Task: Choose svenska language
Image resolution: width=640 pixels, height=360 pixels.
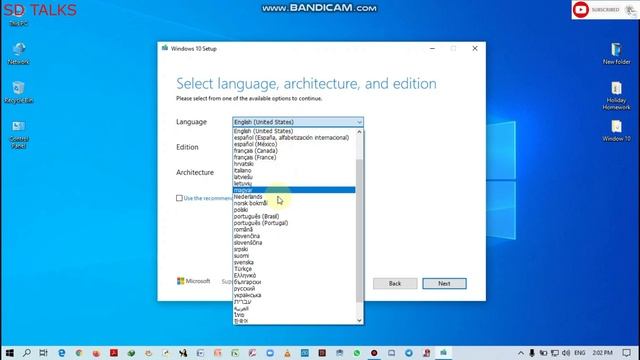Action: (294, 262)
